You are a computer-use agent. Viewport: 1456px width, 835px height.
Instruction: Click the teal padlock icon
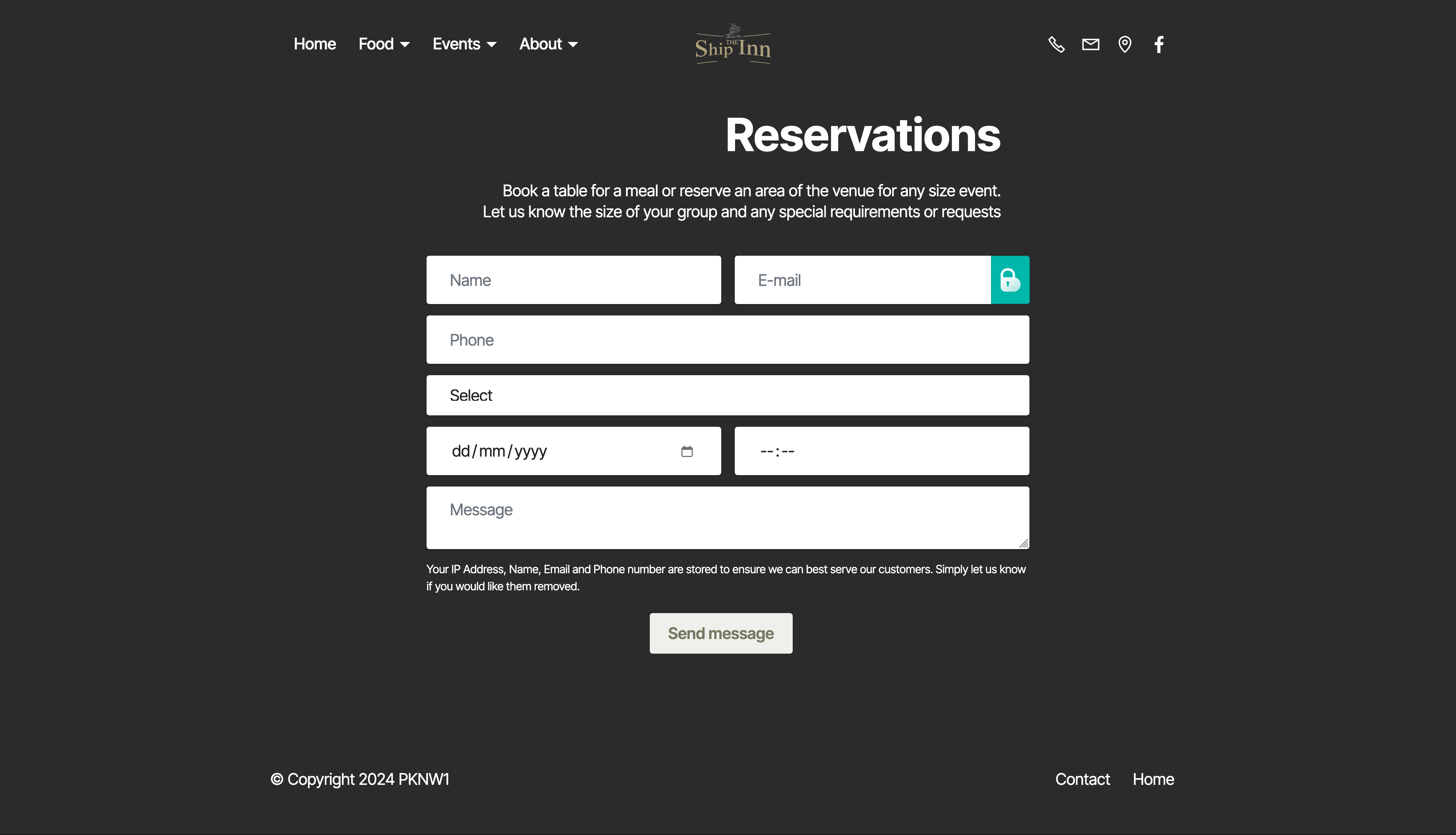(x=1010, y=280)
